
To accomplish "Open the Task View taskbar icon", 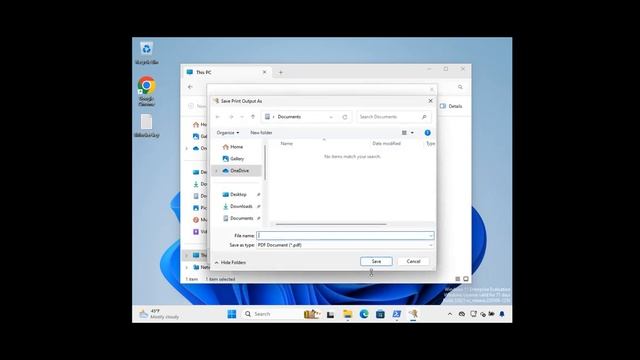I will 330,314.
